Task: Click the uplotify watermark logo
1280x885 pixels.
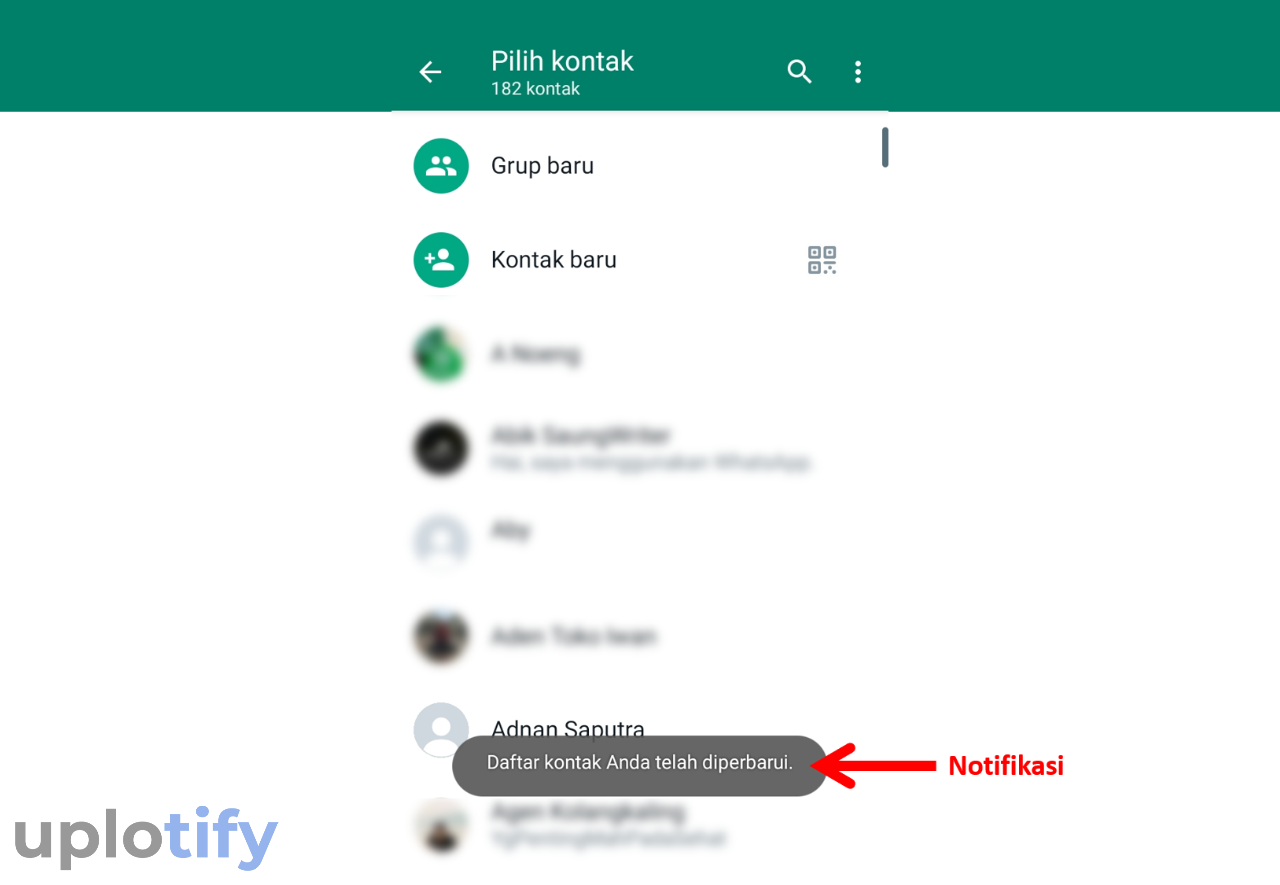Action: click(x=146, y=837)
